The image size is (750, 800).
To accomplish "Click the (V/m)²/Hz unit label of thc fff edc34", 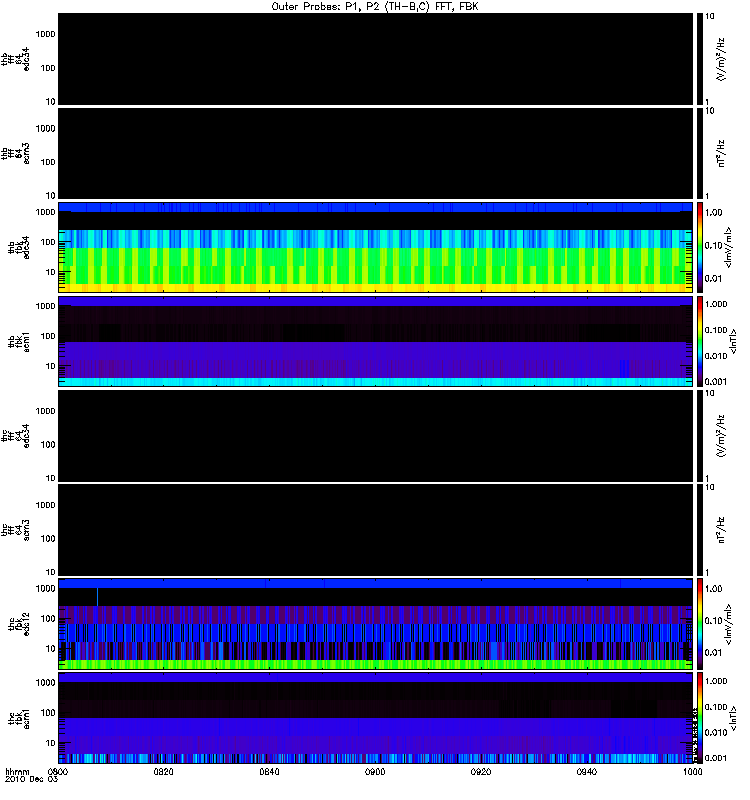I will 720,436.
